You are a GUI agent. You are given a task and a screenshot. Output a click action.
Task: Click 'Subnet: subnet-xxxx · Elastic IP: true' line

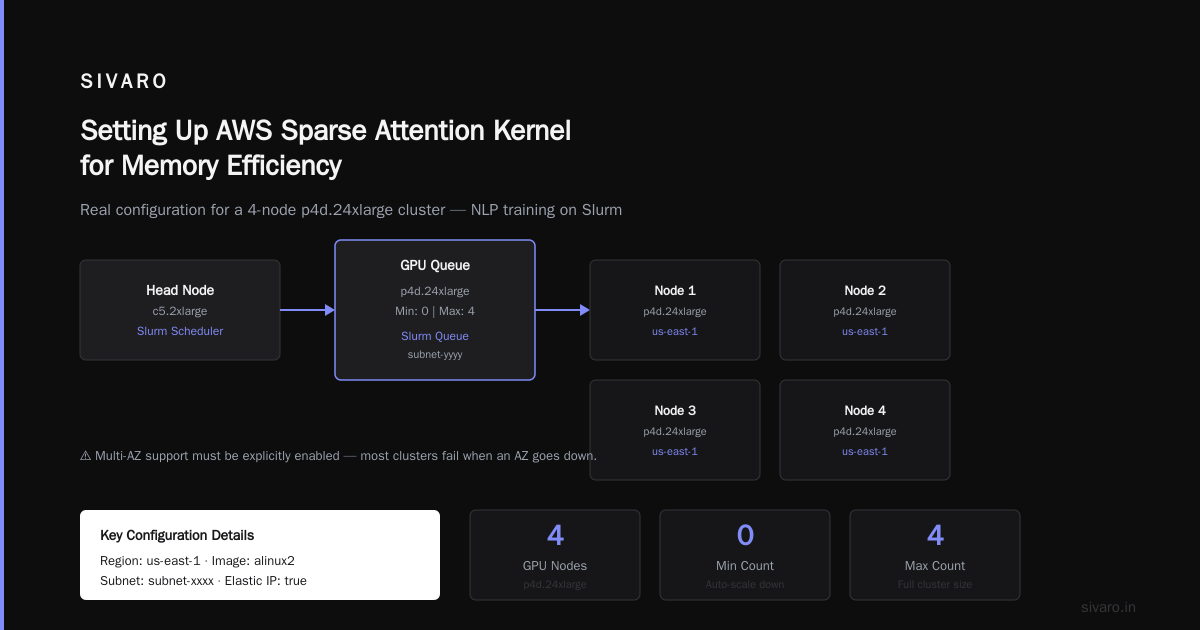point(203,580)
